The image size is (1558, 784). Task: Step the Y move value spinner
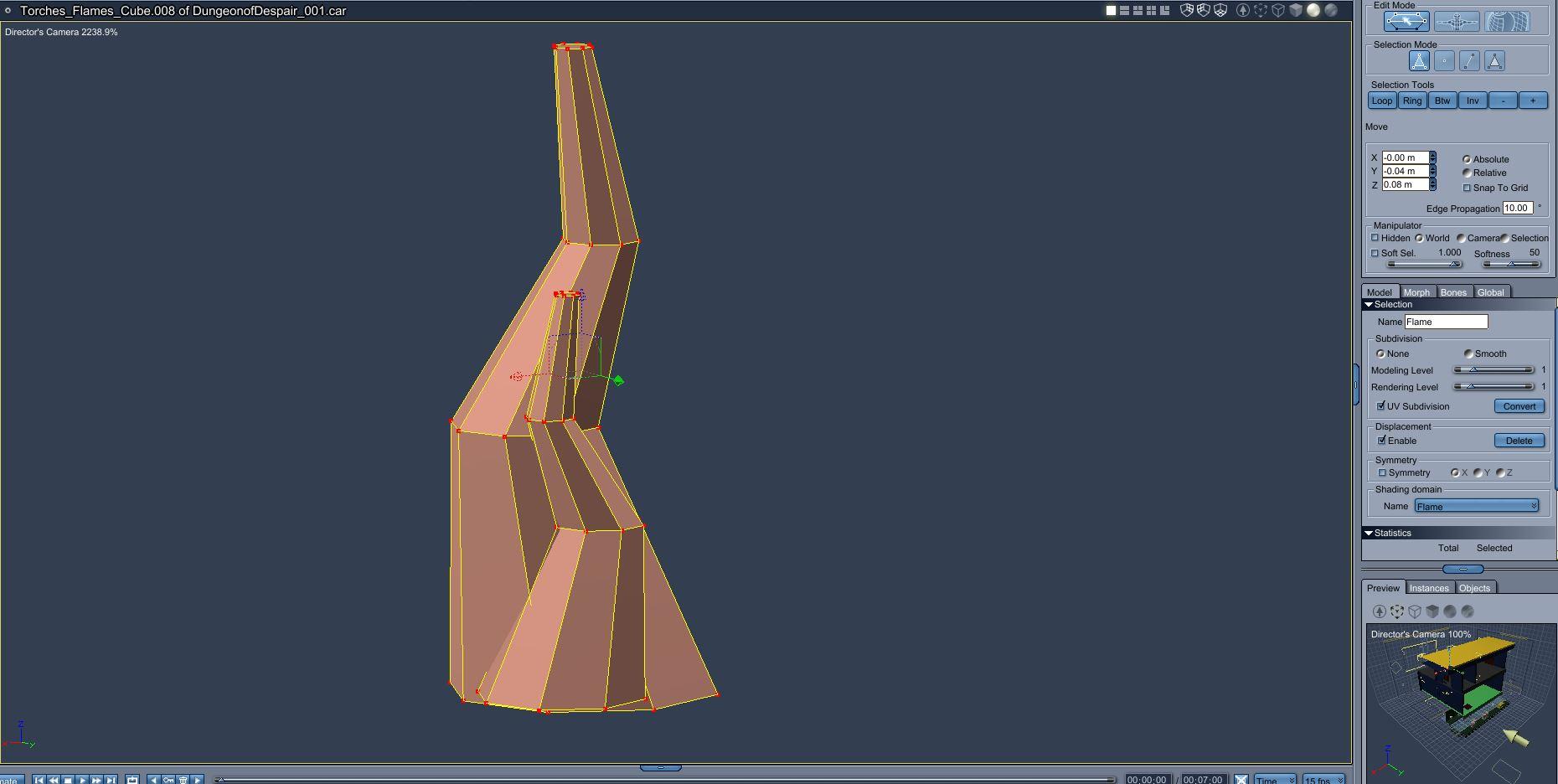click(1433, 171)
